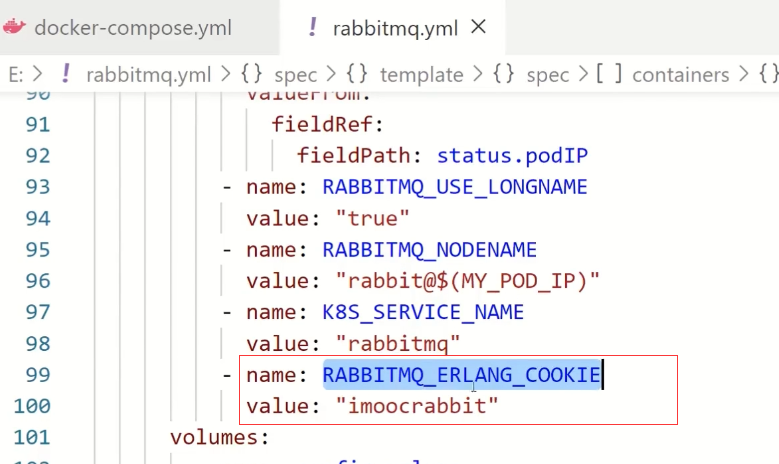Viewport: 779px width, 464px height.
Task: Click the exclamation icon in breadcrumb bar
Action: pos(66,75)
